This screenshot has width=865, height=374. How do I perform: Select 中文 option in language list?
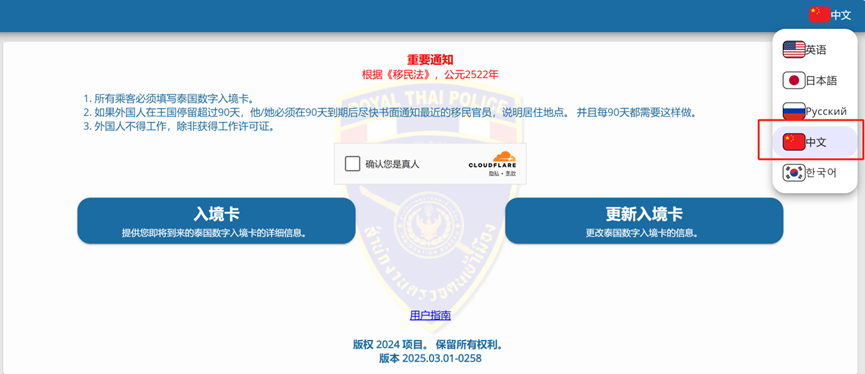815,142
